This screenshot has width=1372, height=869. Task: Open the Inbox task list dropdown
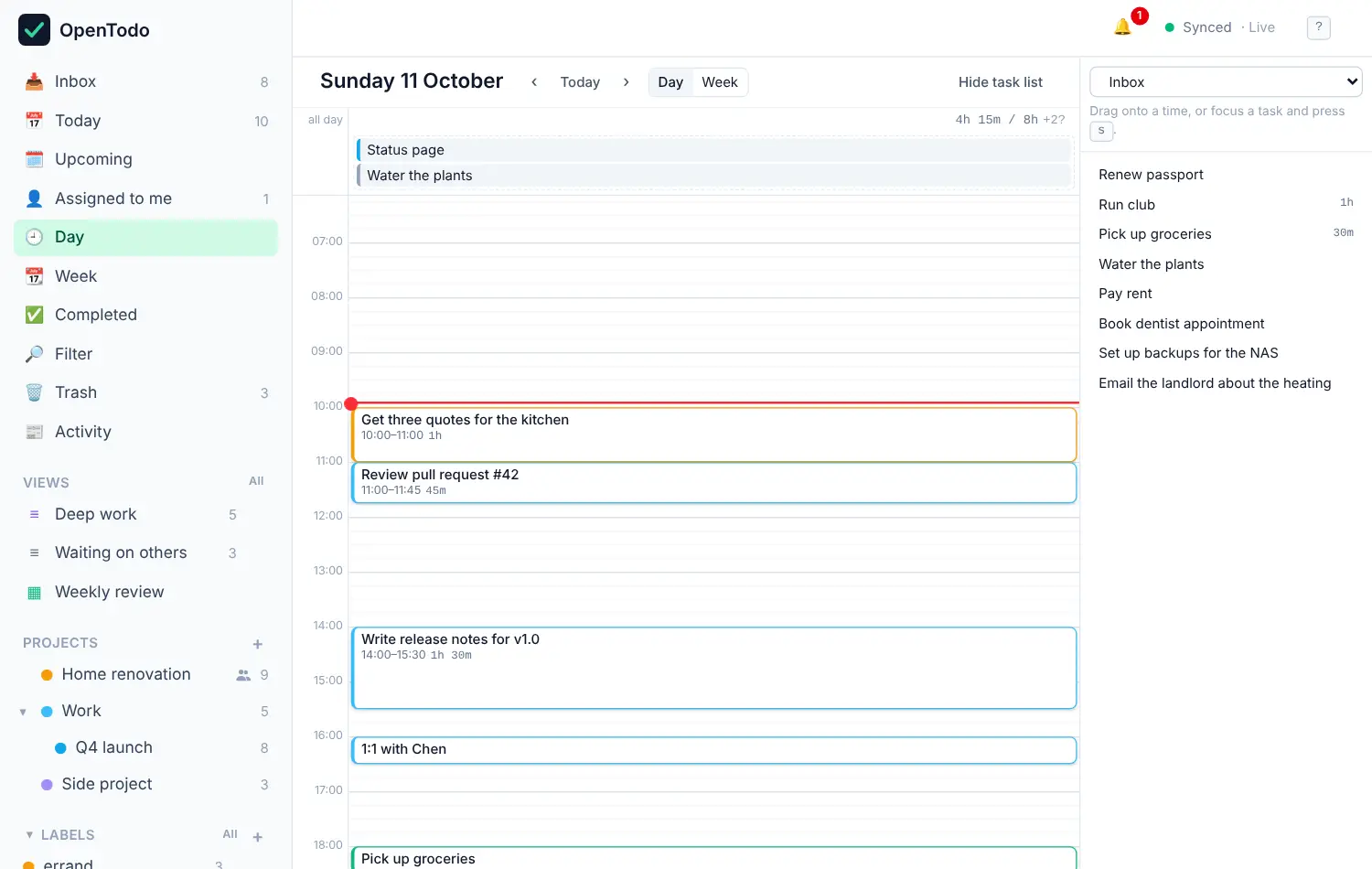1226,82
